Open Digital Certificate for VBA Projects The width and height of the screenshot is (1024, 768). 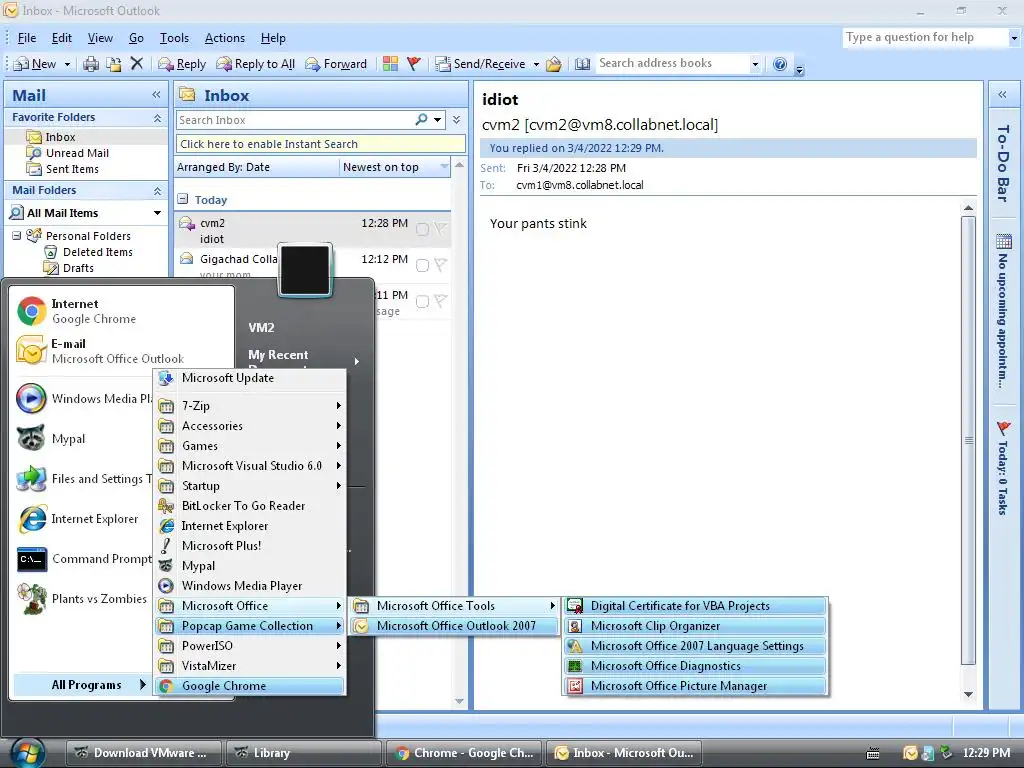696,606
